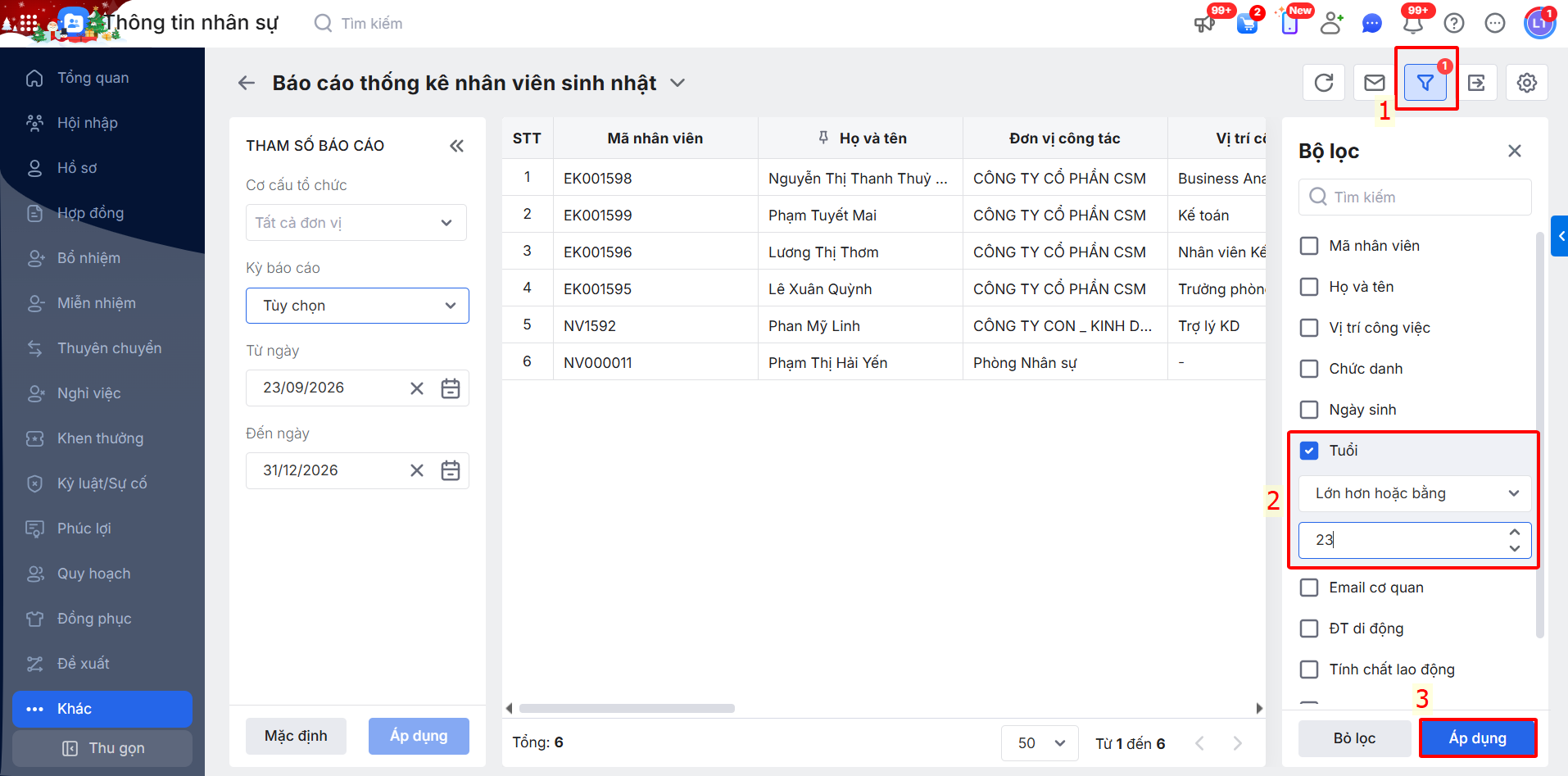Click the horizontal table scrollbar
The image size is (1568, 776).
tap(627, 708)
